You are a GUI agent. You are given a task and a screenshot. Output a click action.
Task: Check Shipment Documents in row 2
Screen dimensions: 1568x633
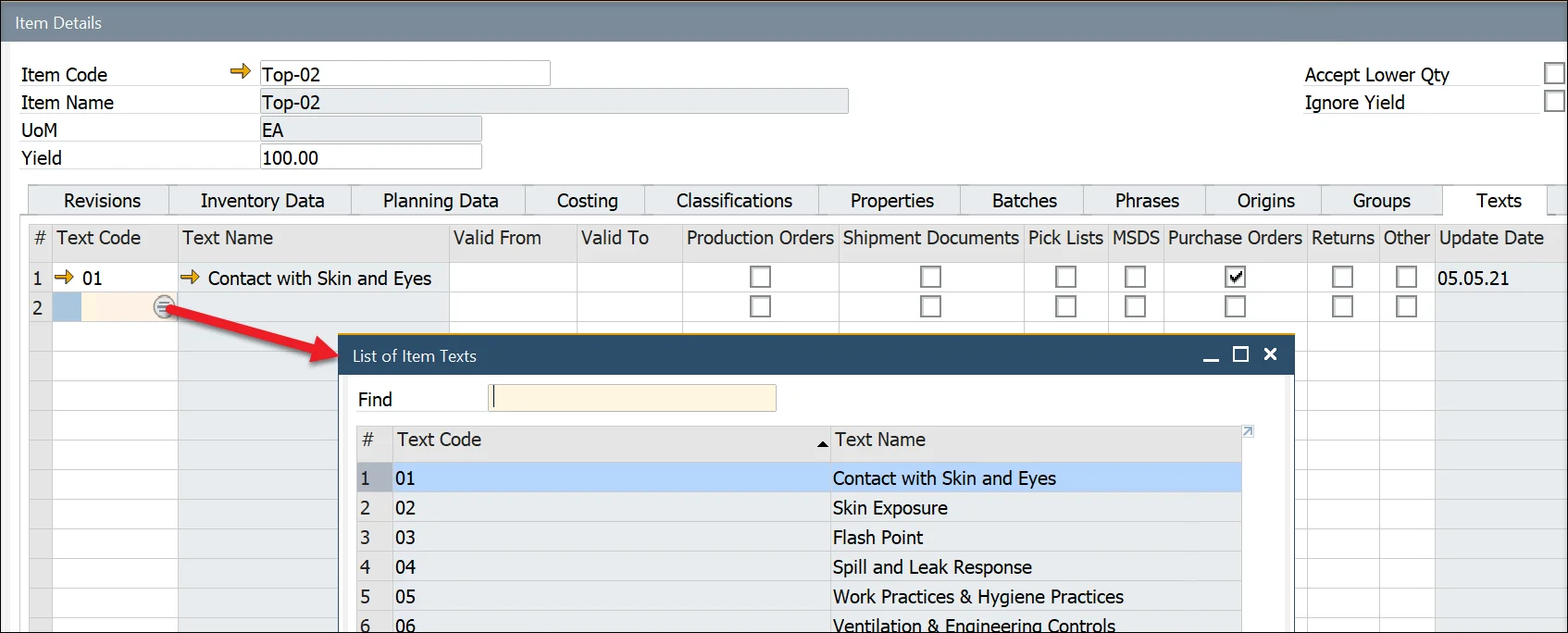click(x=930, y=306)
